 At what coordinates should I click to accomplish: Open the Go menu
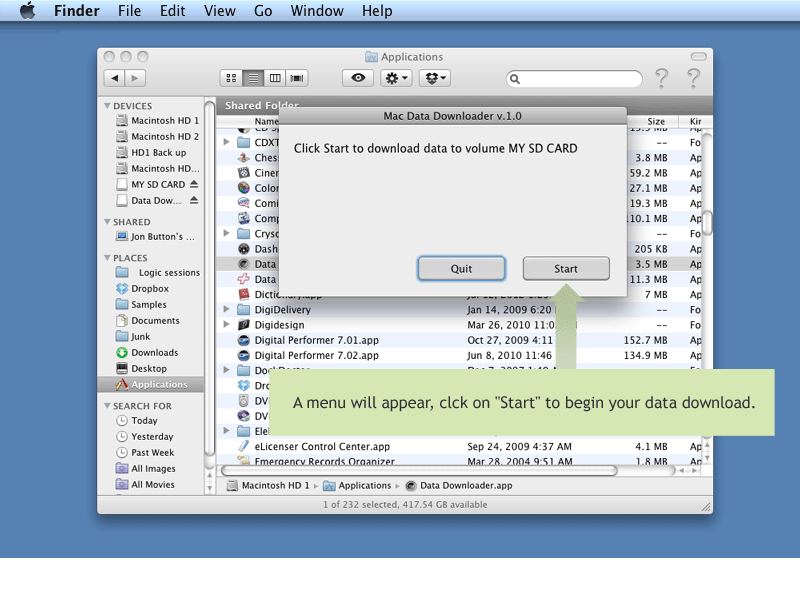coord(263,11)
